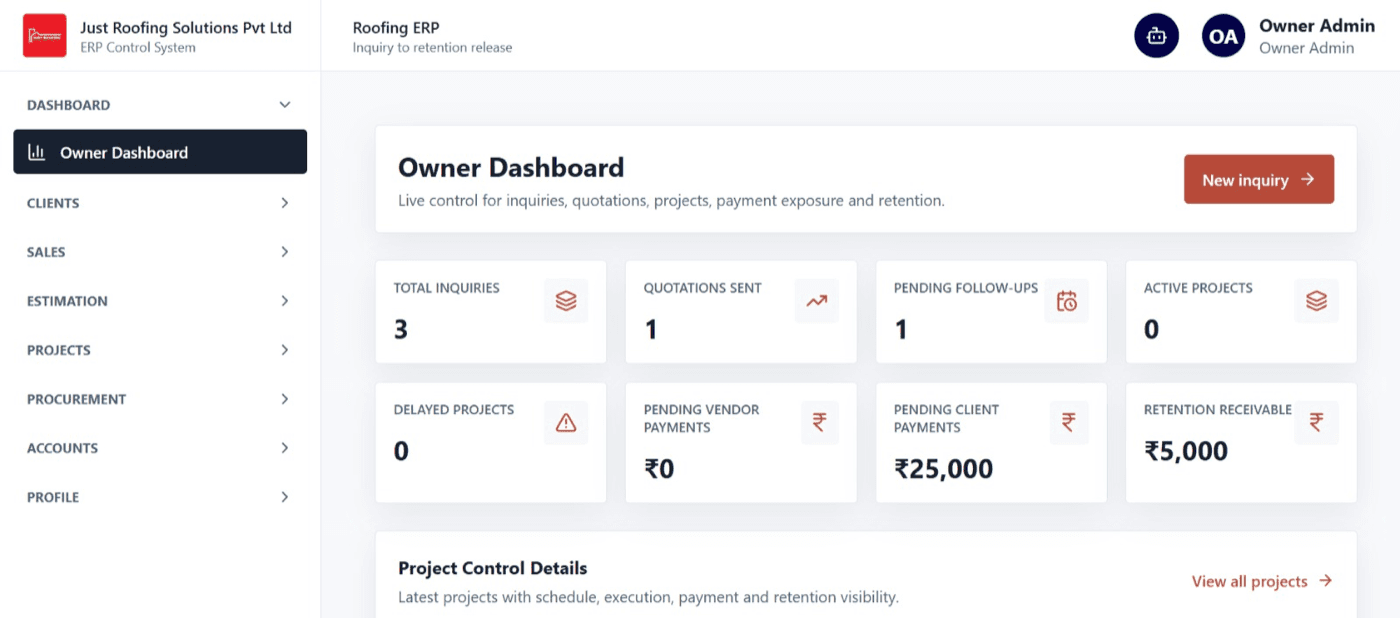Click the rupee icon on Pending Client Payments

tap(1068, 422)
